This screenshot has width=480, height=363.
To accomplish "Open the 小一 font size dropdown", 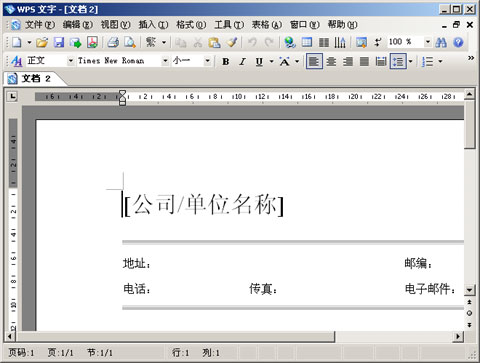I will 207,61.
